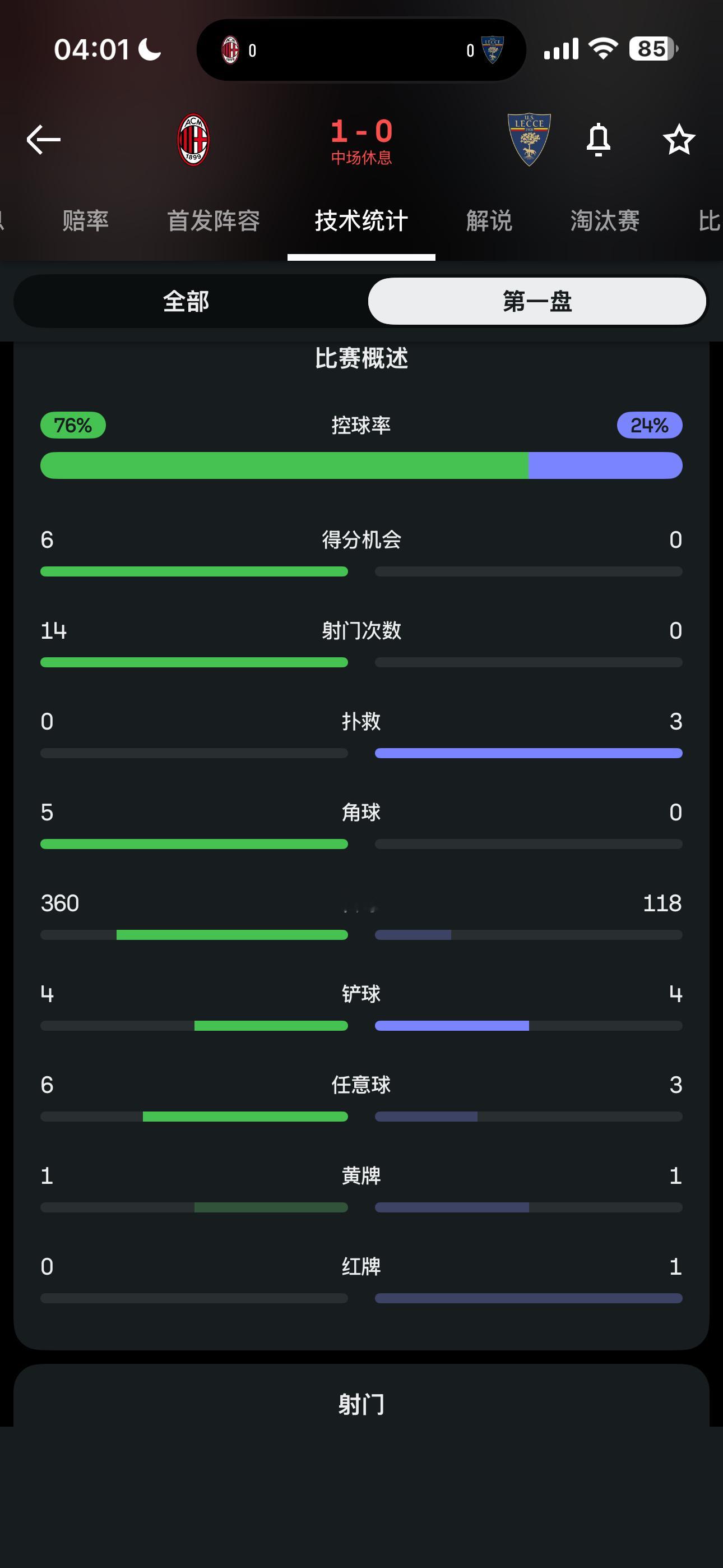Open Lecce team crest in header

click(x=529, y=140)
